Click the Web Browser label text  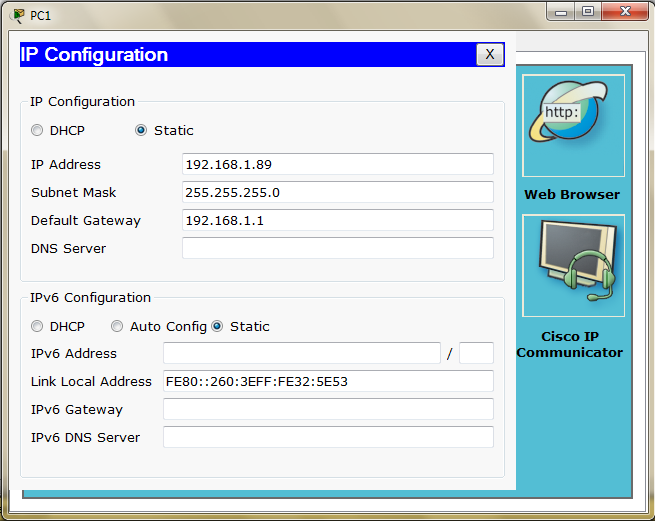click(x=572, y=194)
